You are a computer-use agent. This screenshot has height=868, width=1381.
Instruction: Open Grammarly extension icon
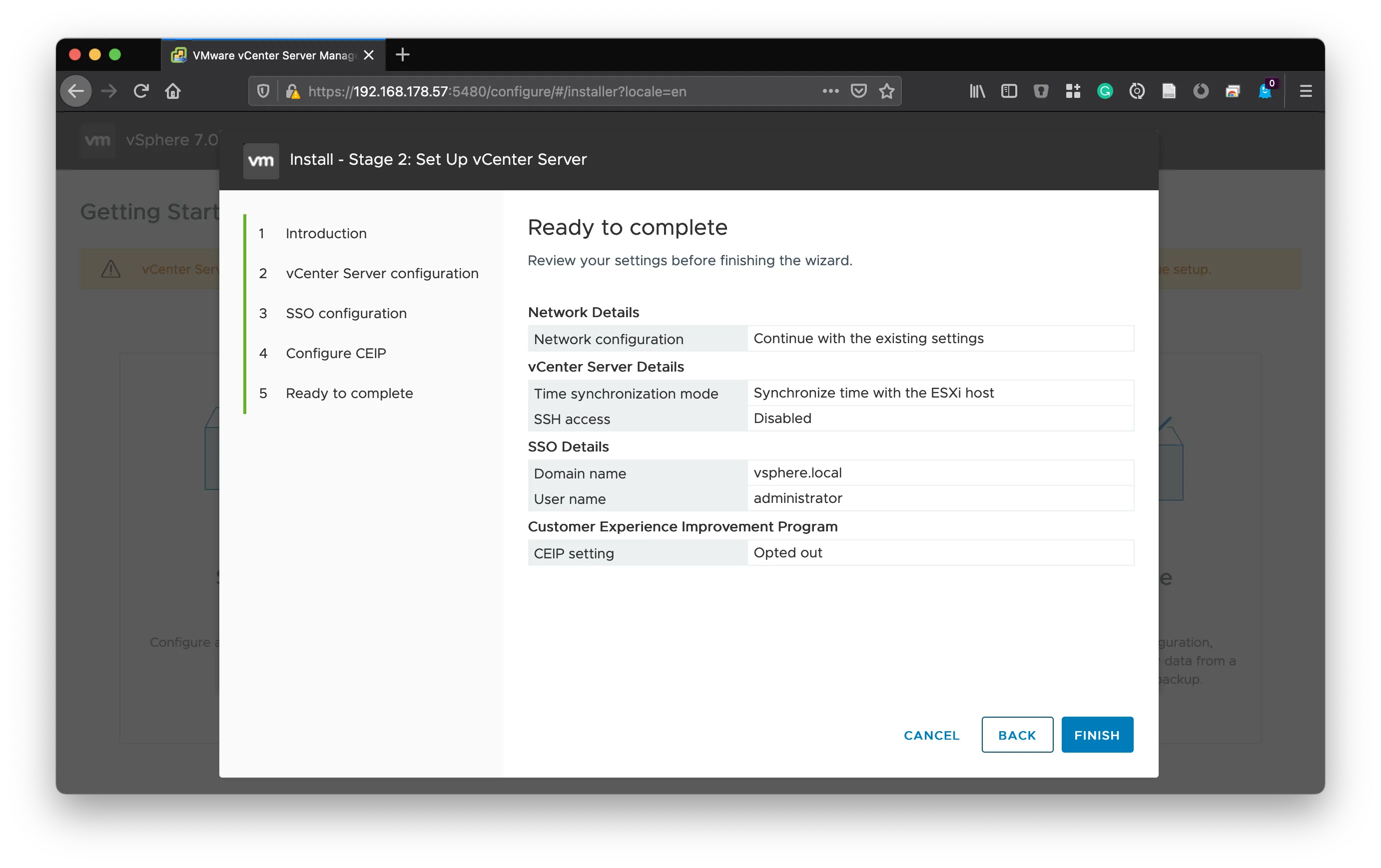1104,91
